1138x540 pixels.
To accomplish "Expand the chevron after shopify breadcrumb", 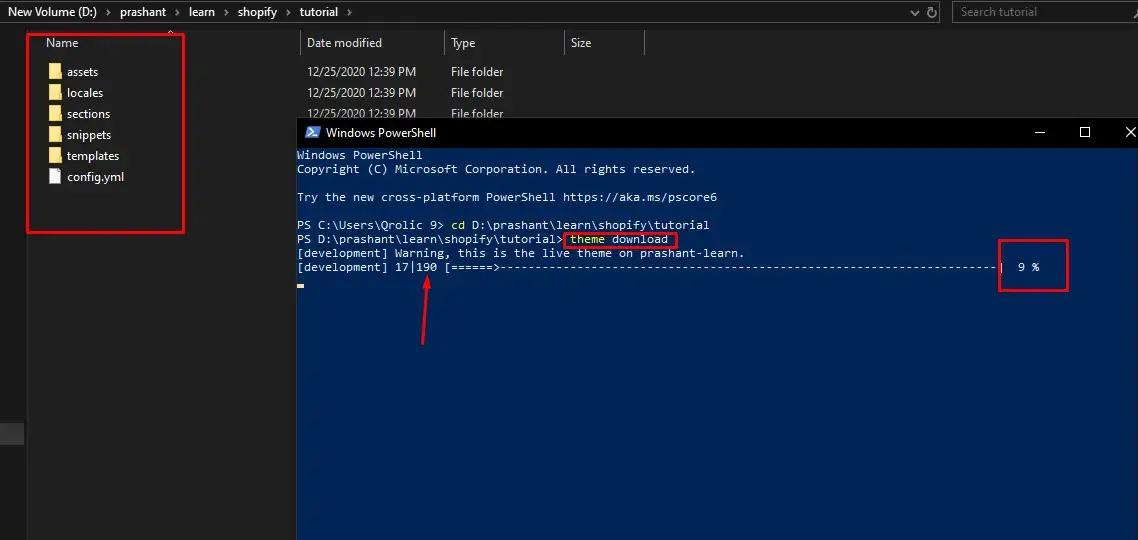I will (289, 12).
